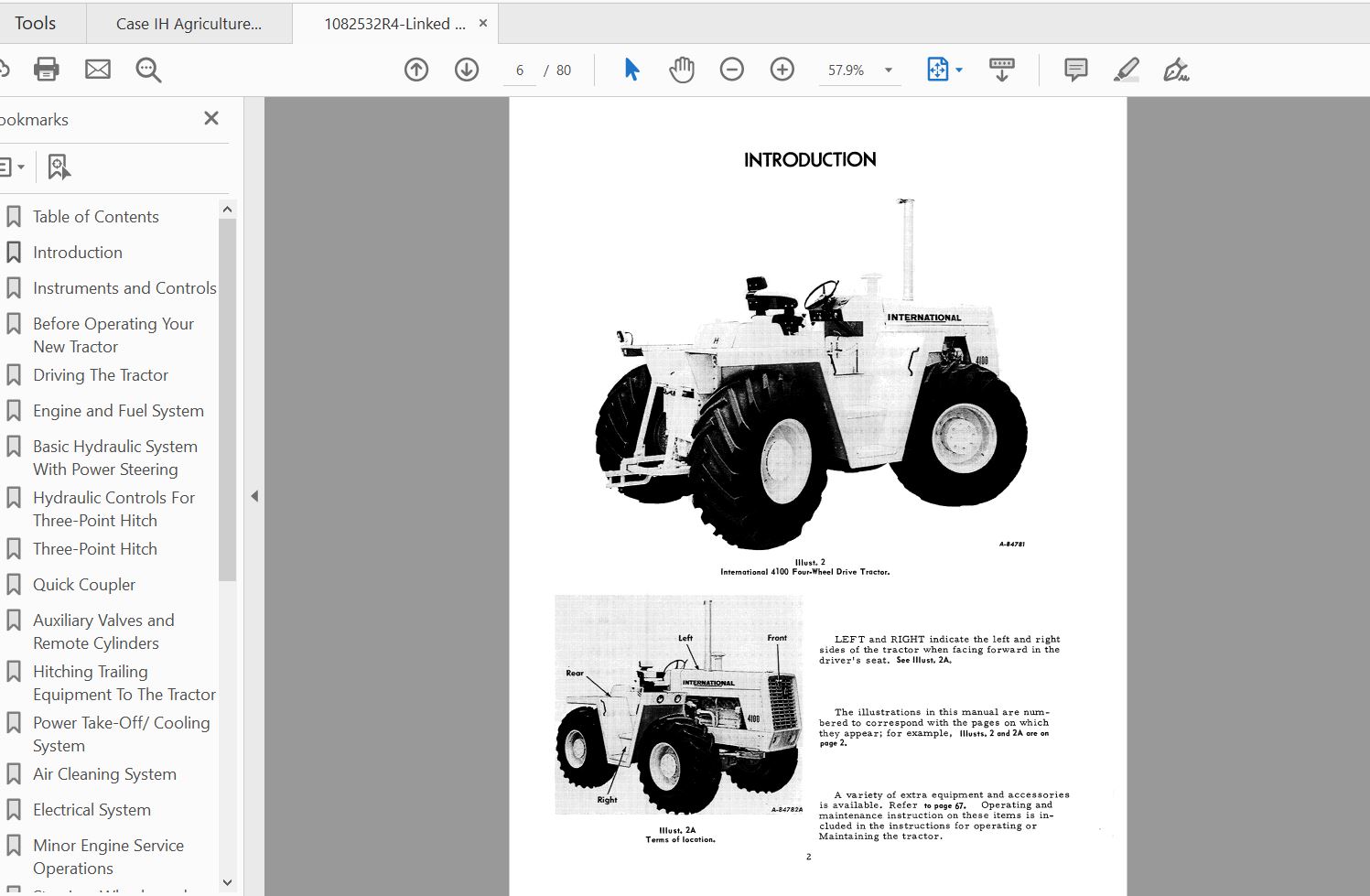Open the Air Cleaning System bookmark

tap(104, 774)
